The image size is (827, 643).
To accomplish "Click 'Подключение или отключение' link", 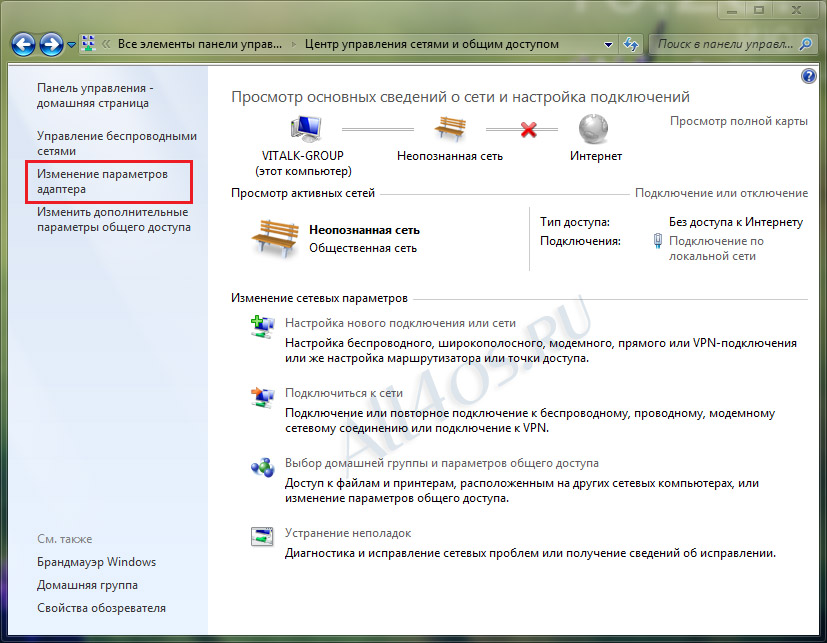I will (721, 193).
